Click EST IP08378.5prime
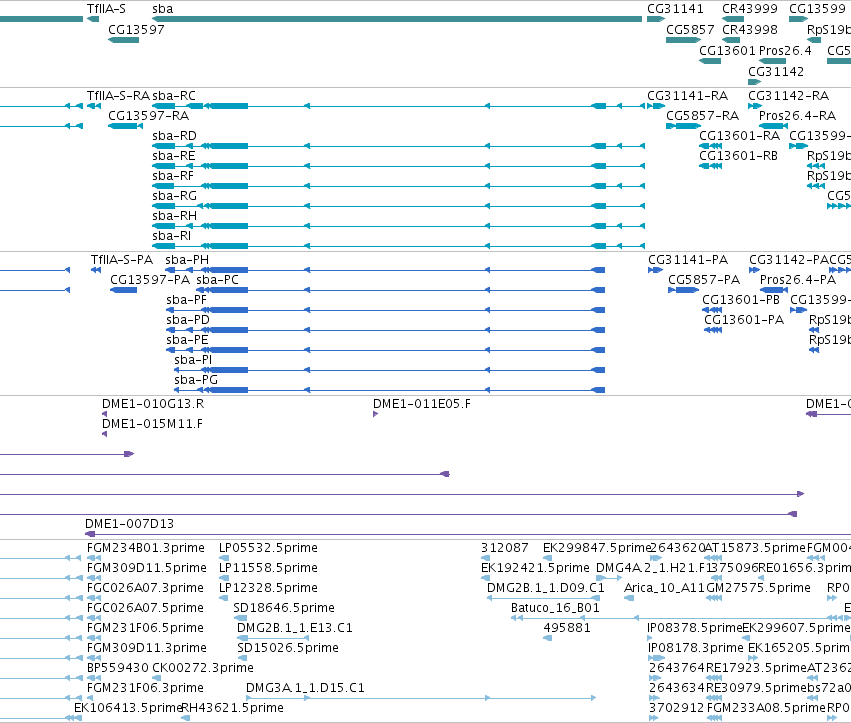Image resolution: width=851 pixels, height=723 pixels. (694, 628)
